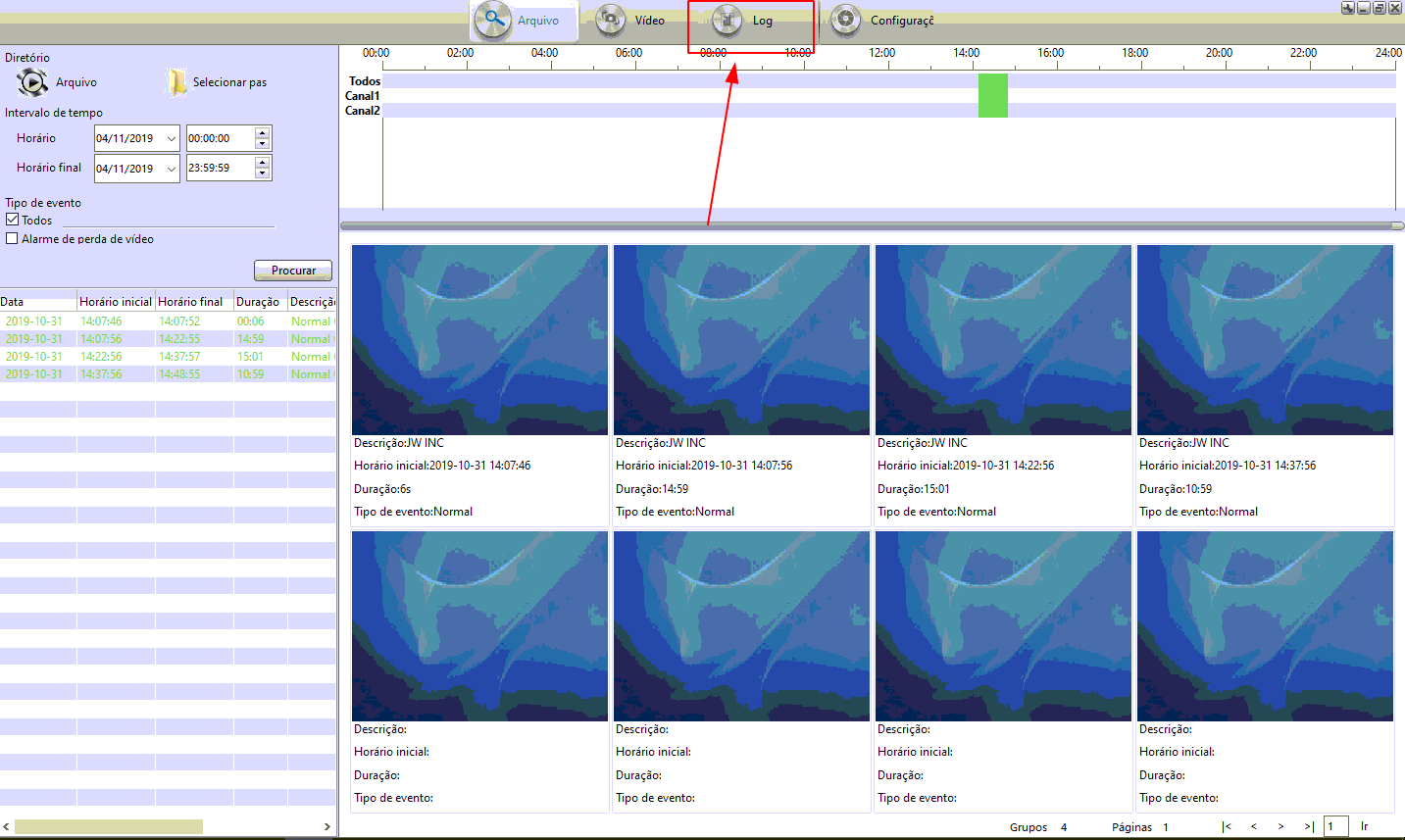Open the Horário start date dropdown
The image size is (1405, 840).
tap(172, 138)
